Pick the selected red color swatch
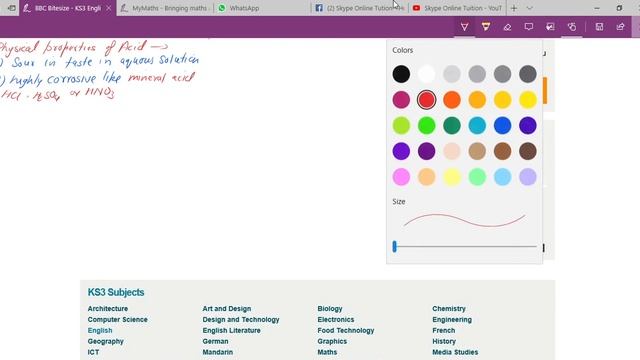The width and height of the screenshot is (640, 360). pyautogui.click(x=427, y=100)
